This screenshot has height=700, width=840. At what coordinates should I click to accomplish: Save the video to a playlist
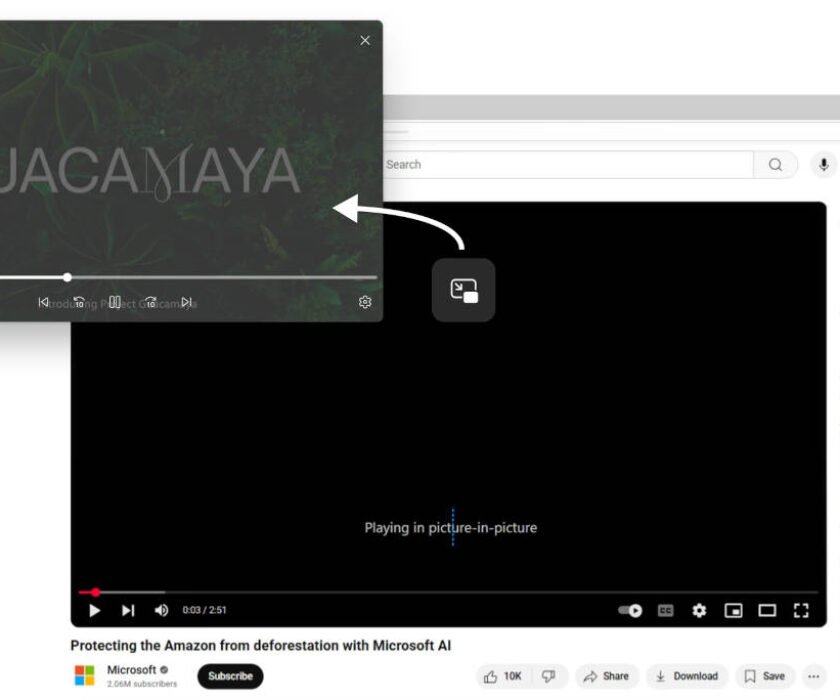(x=765, y=676)
